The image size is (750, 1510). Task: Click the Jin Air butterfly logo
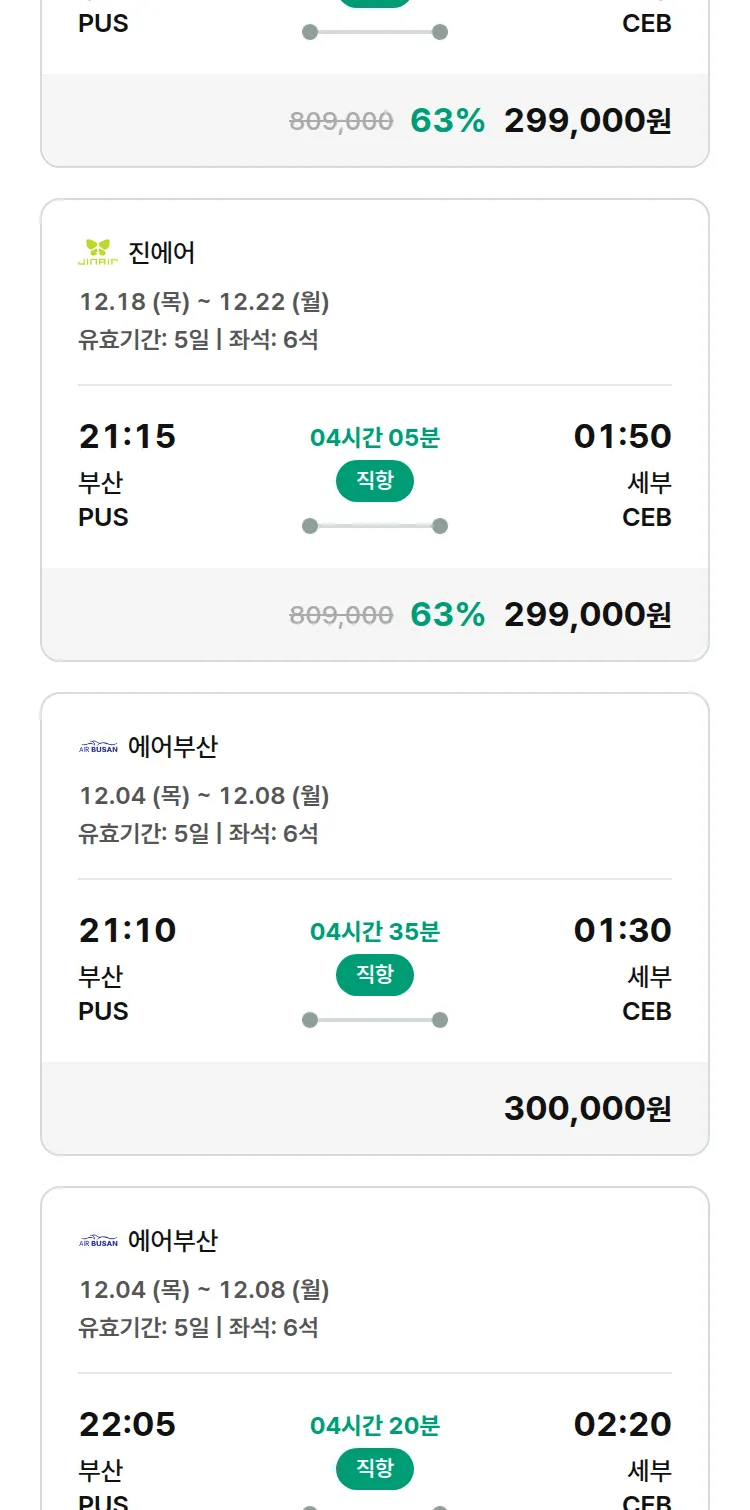pos(98,252)
